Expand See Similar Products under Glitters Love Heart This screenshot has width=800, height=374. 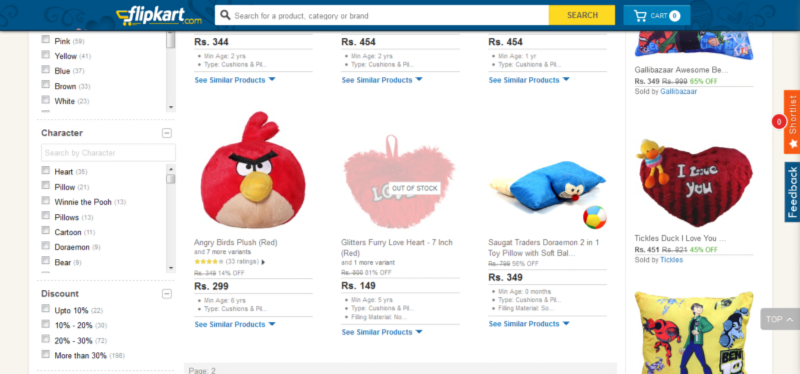pos(382,332)
